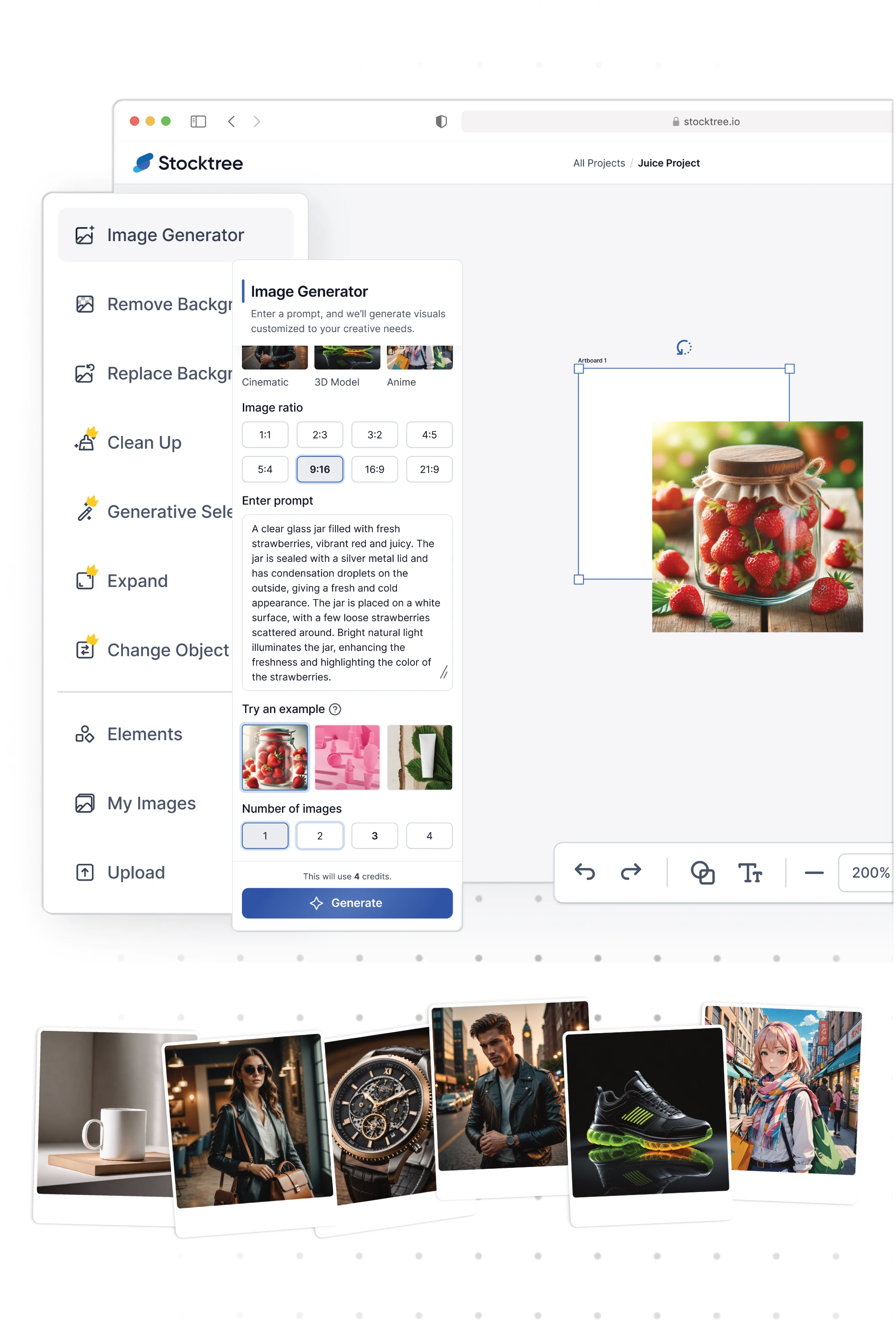This screenshot has height=1337, width=896.
Task: Choose the pink bottles example thumbnail
Action: tap(347, 757)
